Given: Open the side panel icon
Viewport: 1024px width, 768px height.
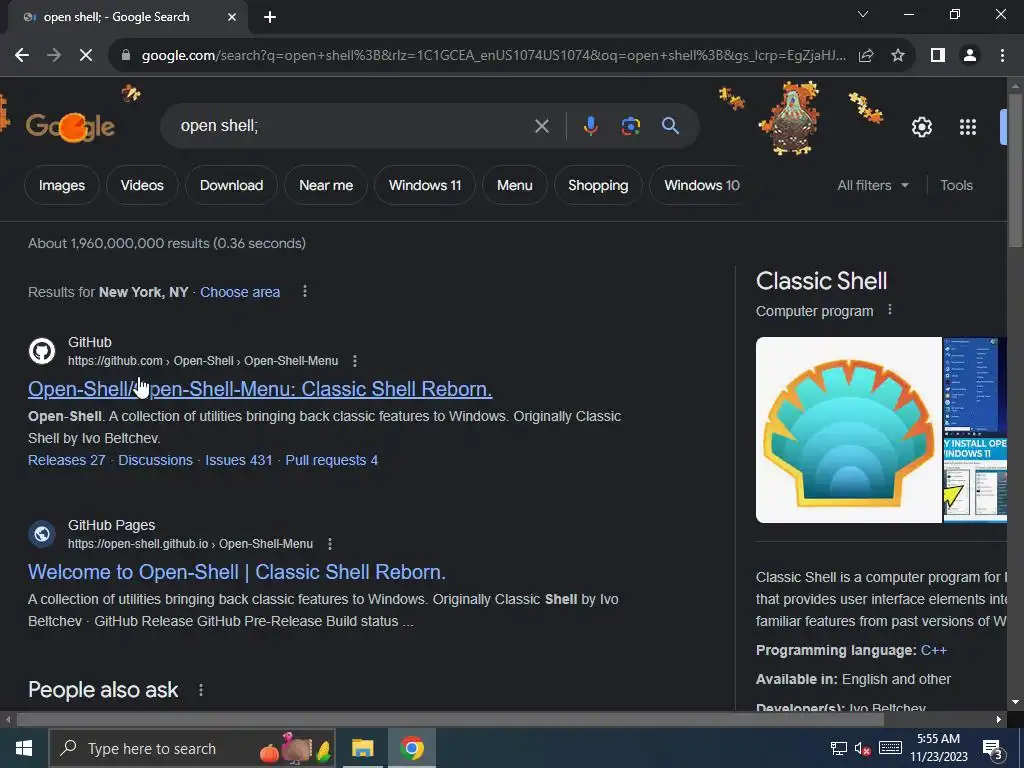Looking at the screenshot, I should (x=938, y=56).
